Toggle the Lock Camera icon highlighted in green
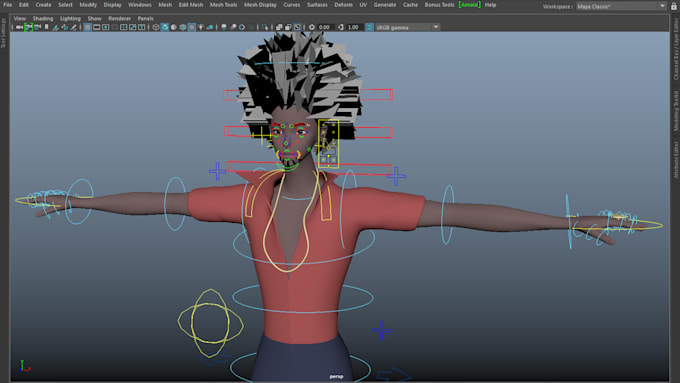 click(x=29, y=27)
